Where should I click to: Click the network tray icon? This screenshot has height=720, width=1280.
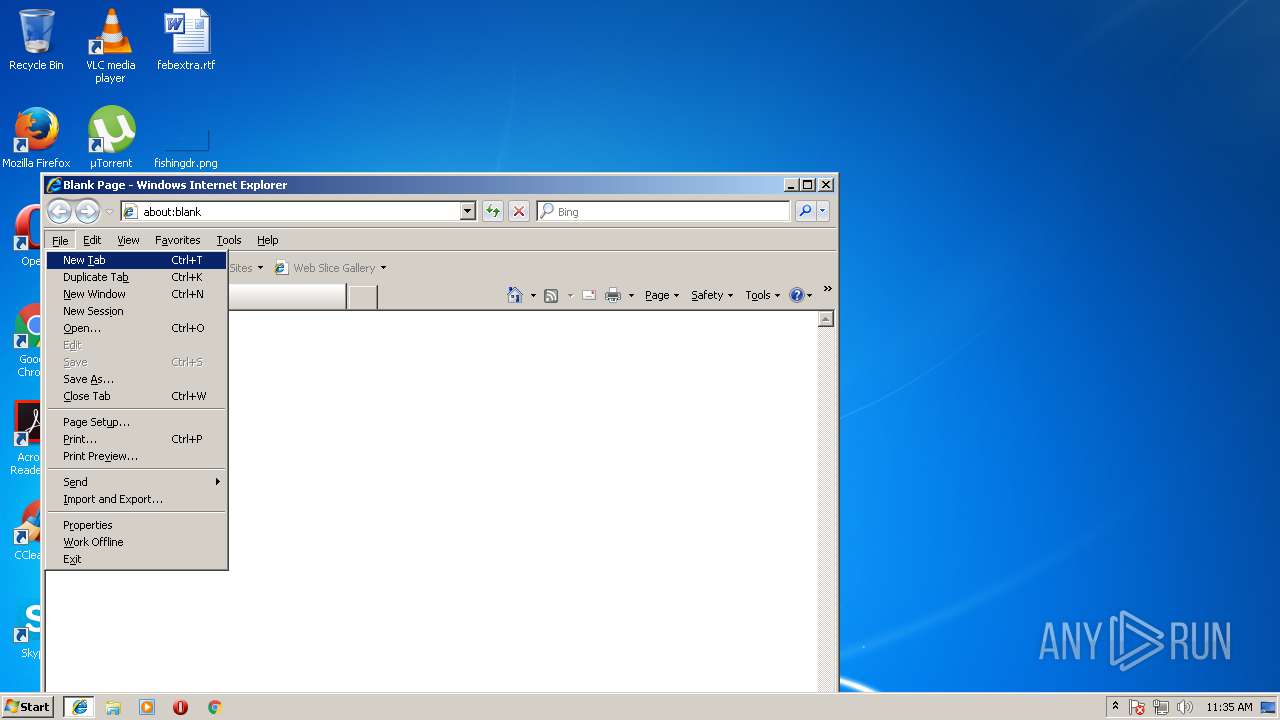(1161, 707)
